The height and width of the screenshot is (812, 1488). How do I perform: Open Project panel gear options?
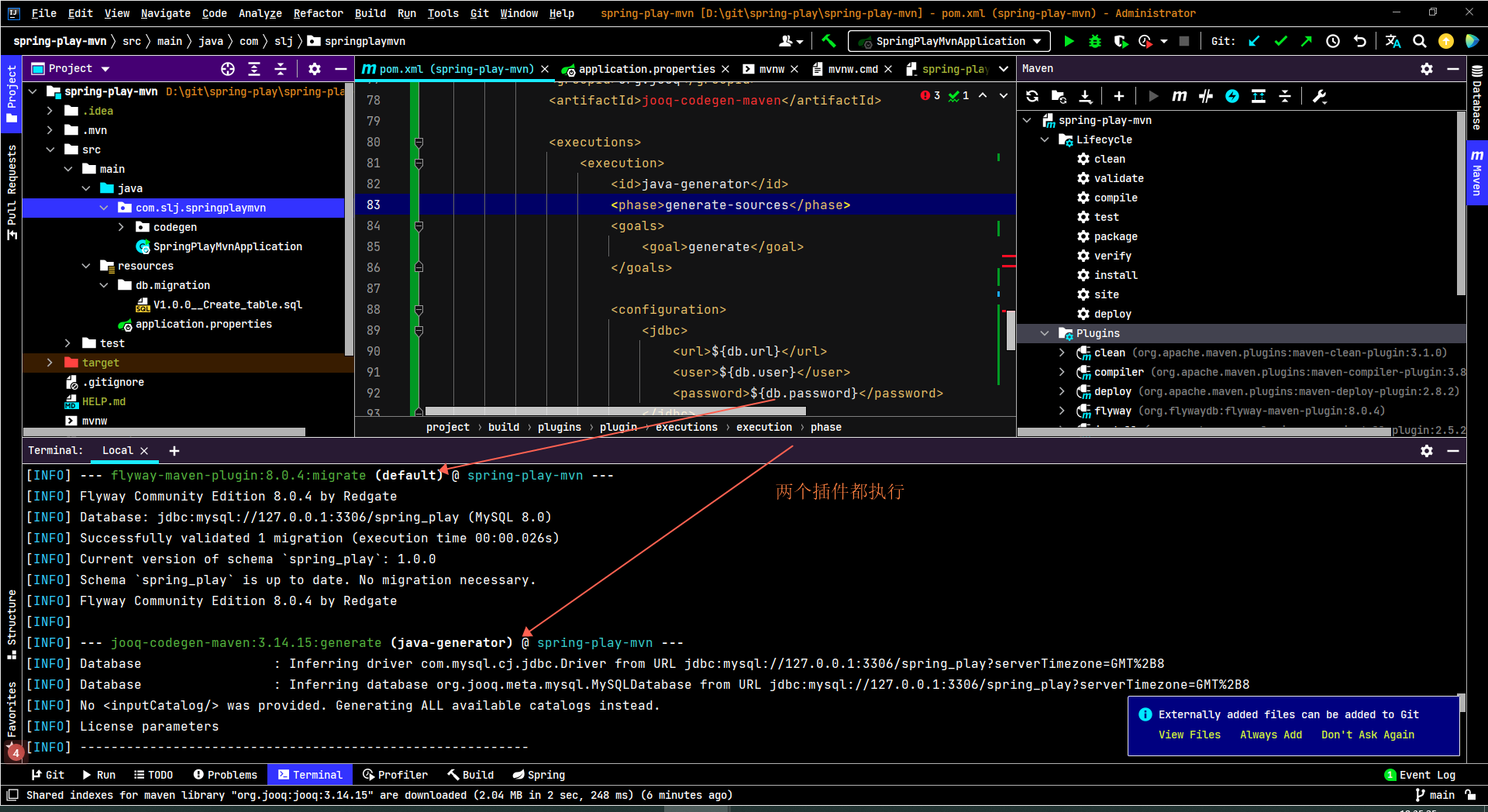[x=314, y=69]
